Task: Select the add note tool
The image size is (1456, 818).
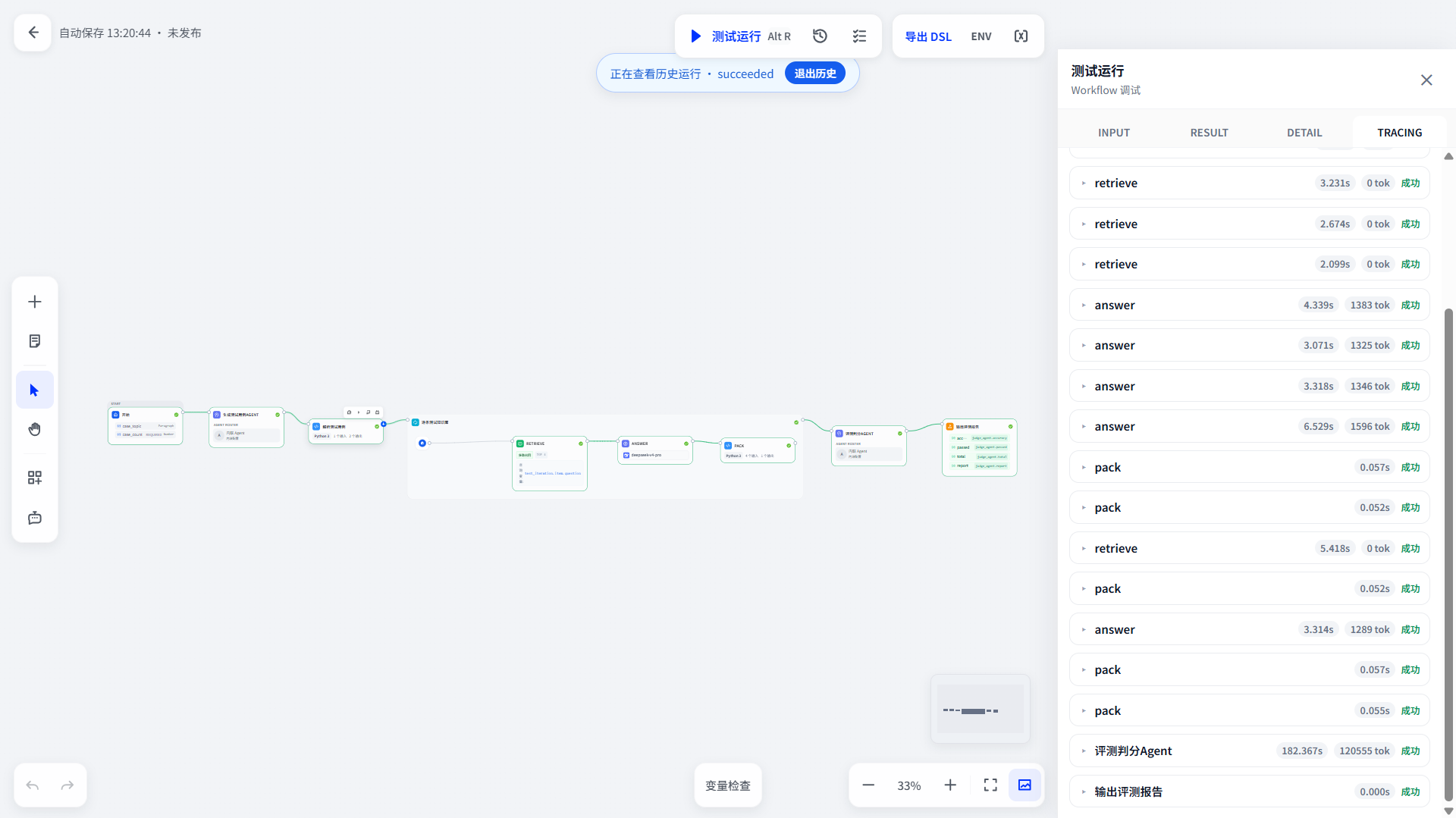Action: pos(35,341)
